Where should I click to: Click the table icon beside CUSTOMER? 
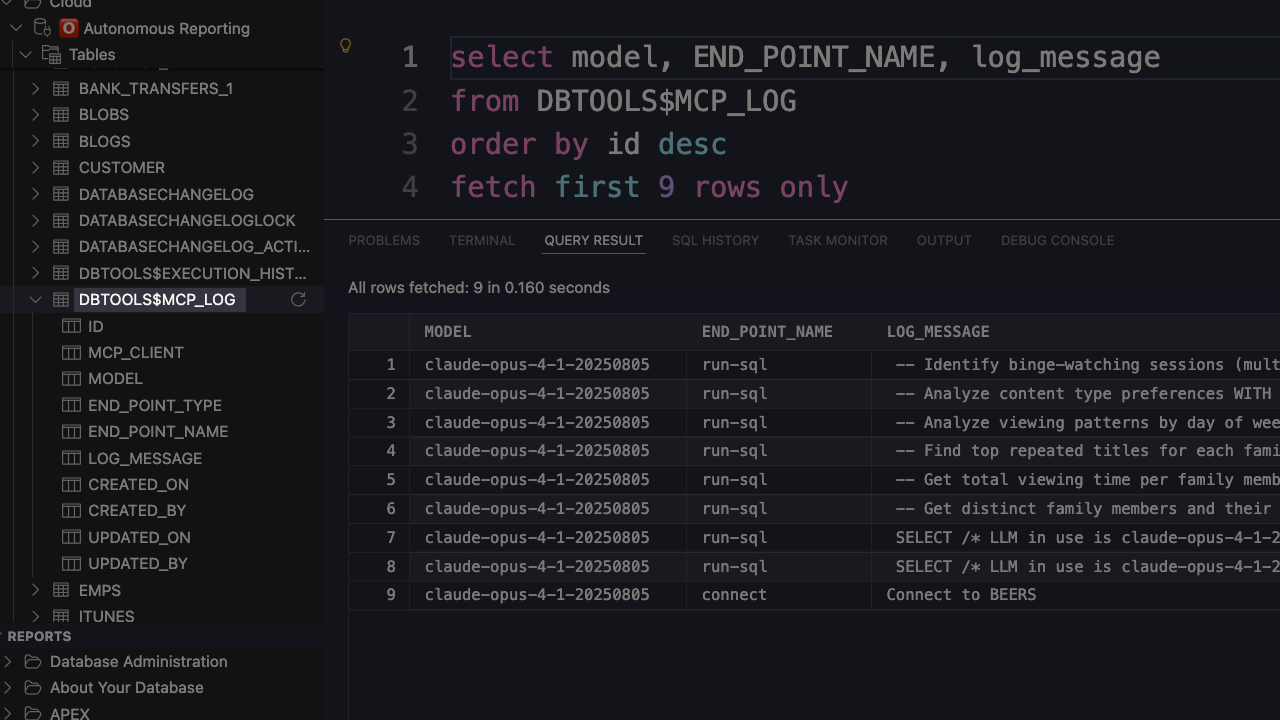click(61, 168)
